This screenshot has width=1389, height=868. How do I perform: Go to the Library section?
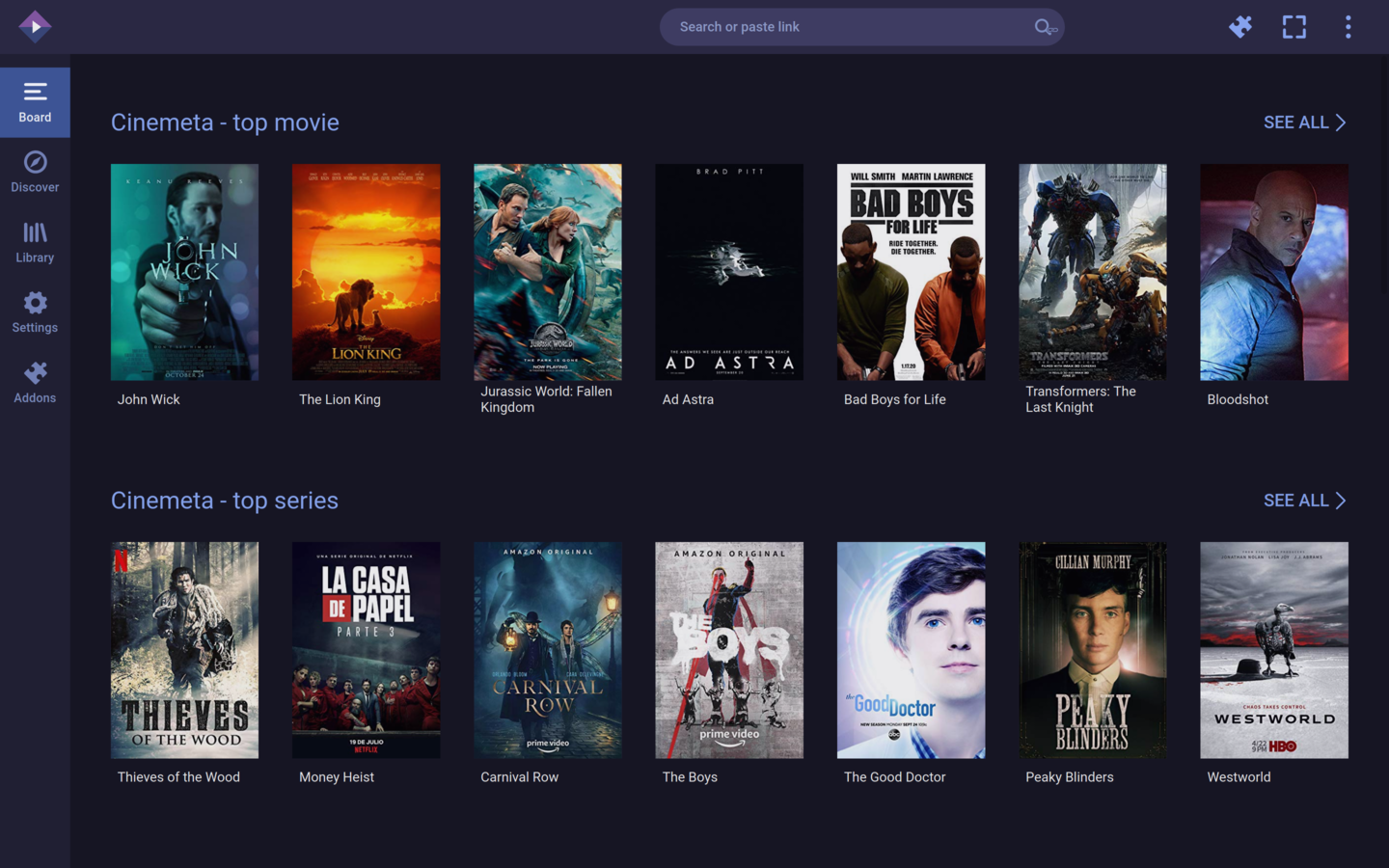pos(35,242)
